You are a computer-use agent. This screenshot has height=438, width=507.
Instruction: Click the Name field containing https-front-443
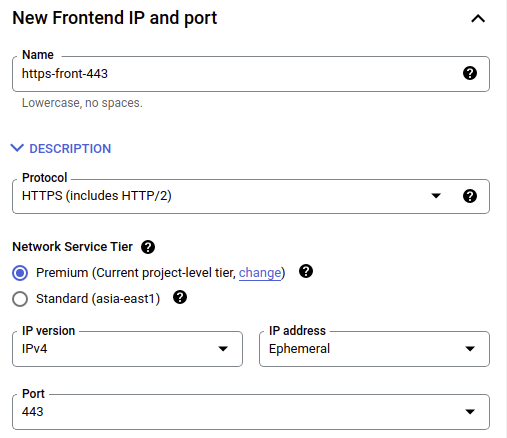pyautogui.click(x=251, y=74)
